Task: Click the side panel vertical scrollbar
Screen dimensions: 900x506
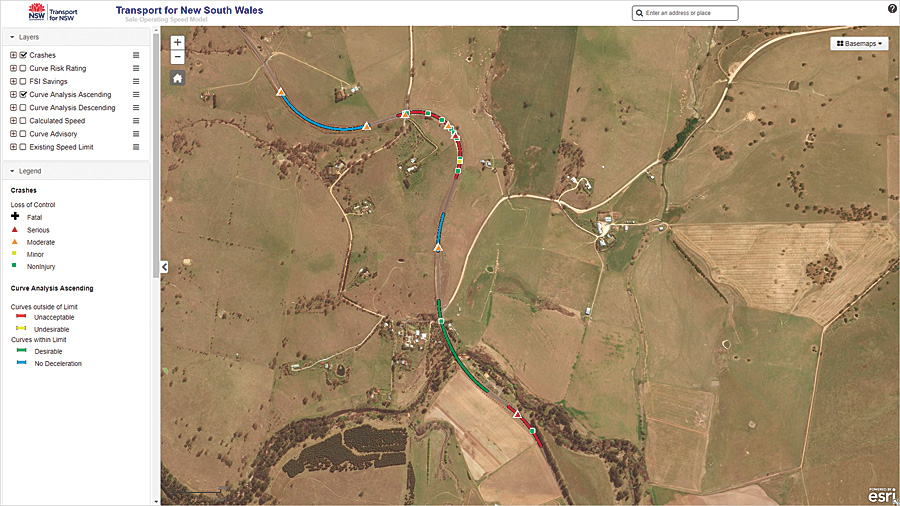Action: coord(156,155)
